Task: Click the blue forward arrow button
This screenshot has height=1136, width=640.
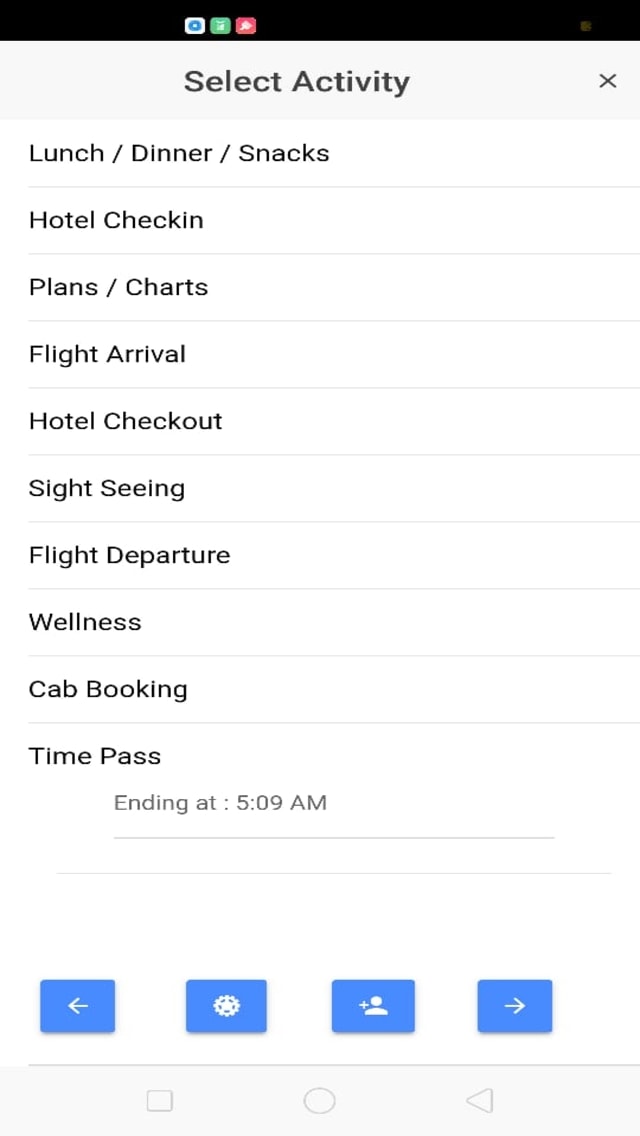Action: (x=515, y=1006)
